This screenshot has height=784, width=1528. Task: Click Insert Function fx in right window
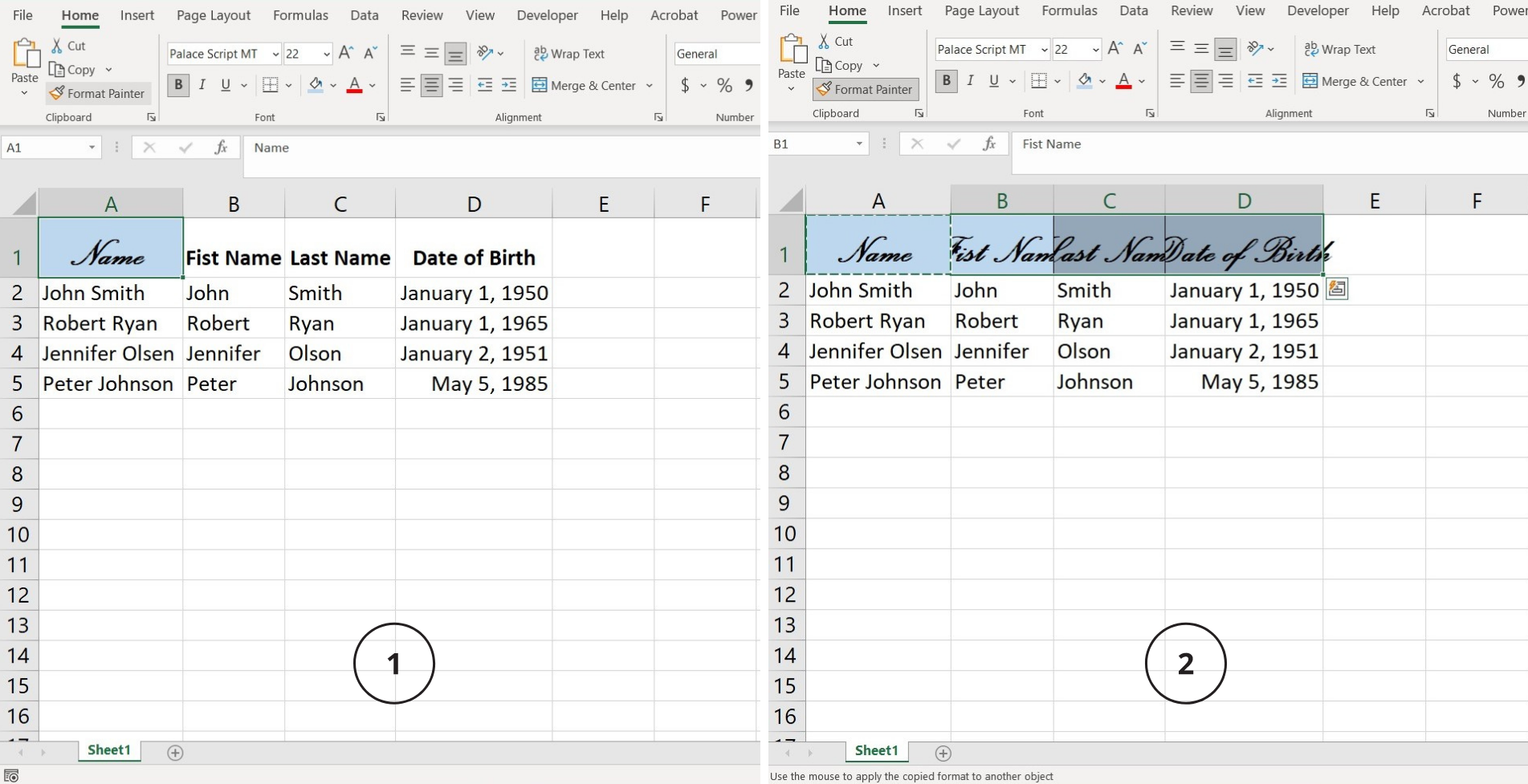[989, 144]
